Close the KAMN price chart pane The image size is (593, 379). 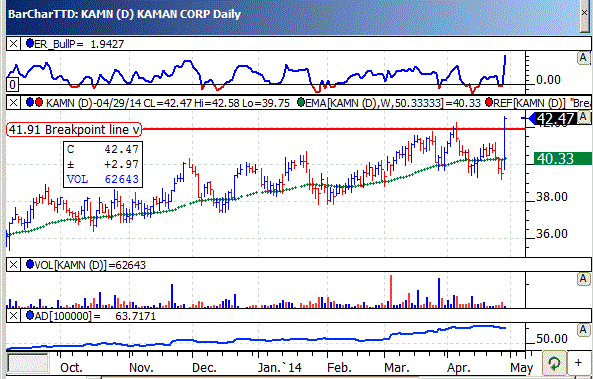coord(13,103)
